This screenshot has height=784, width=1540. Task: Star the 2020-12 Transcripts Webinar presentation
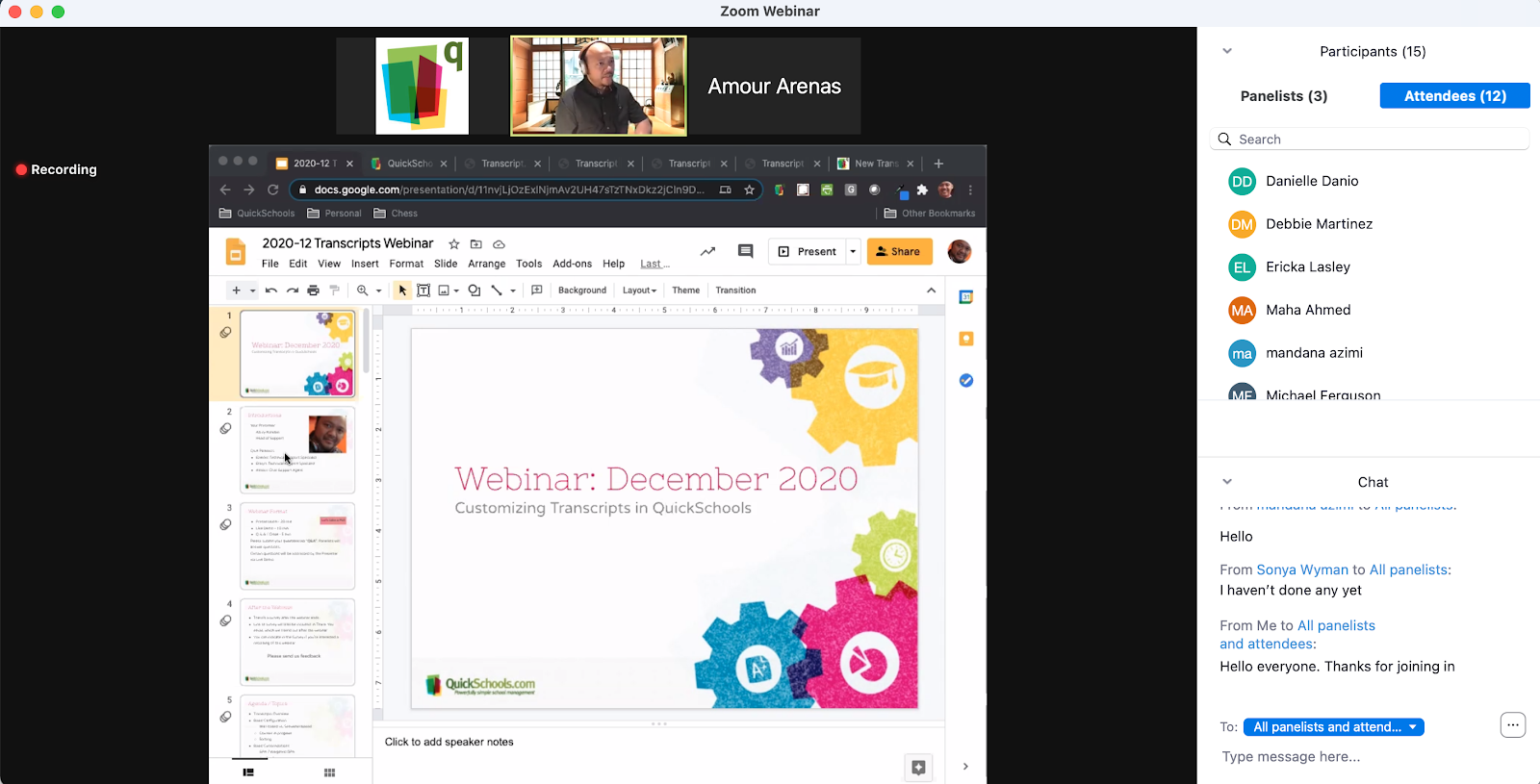tap(454, 244)
